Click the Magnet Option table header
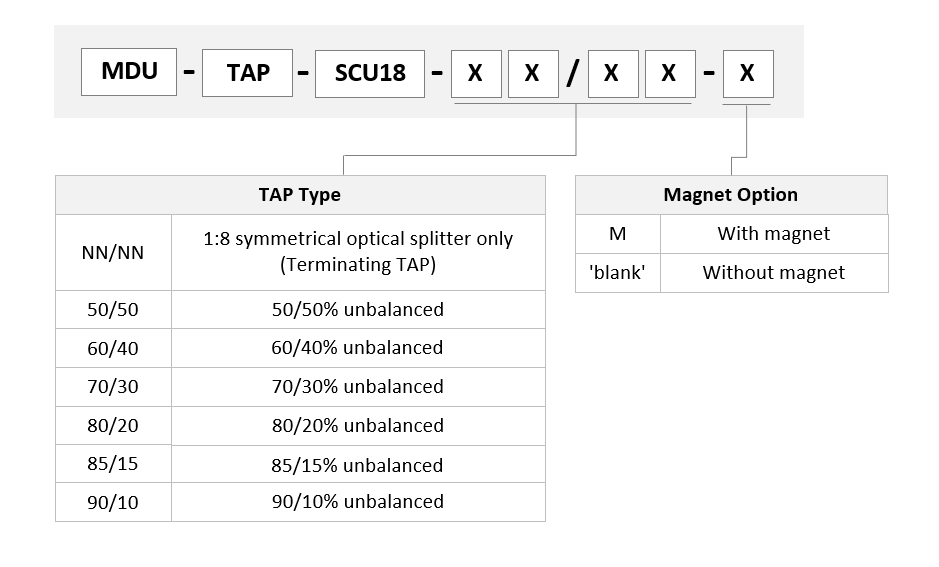This screenshot has height=567, width=939. (731, 195)
